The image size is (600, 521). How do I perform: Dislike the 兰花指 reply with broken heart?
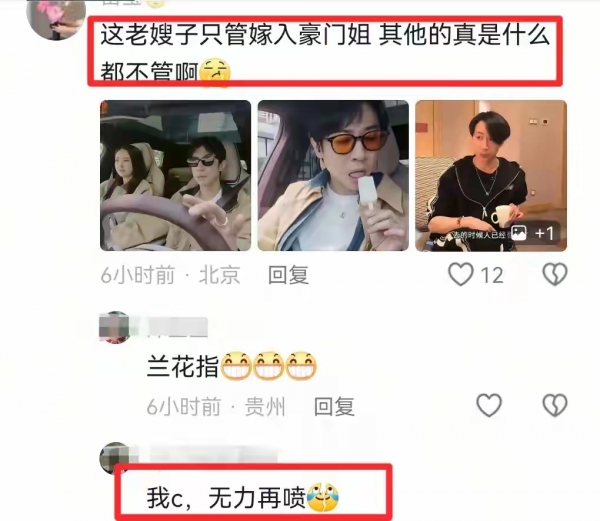pyautogui.click(x=555, y=405)
